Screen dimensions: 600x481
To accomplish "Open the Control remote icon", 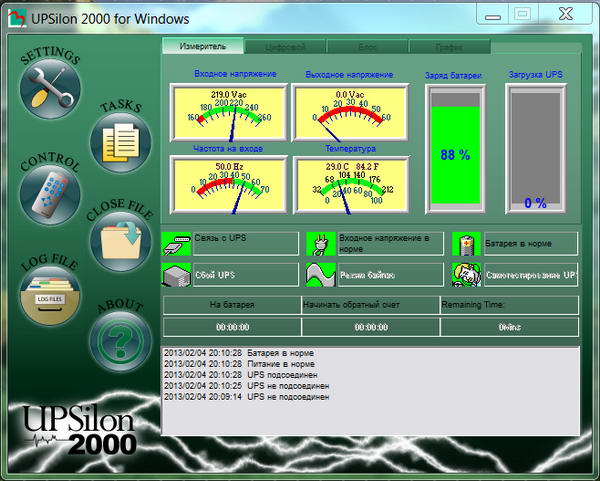I will pos(50,195).
